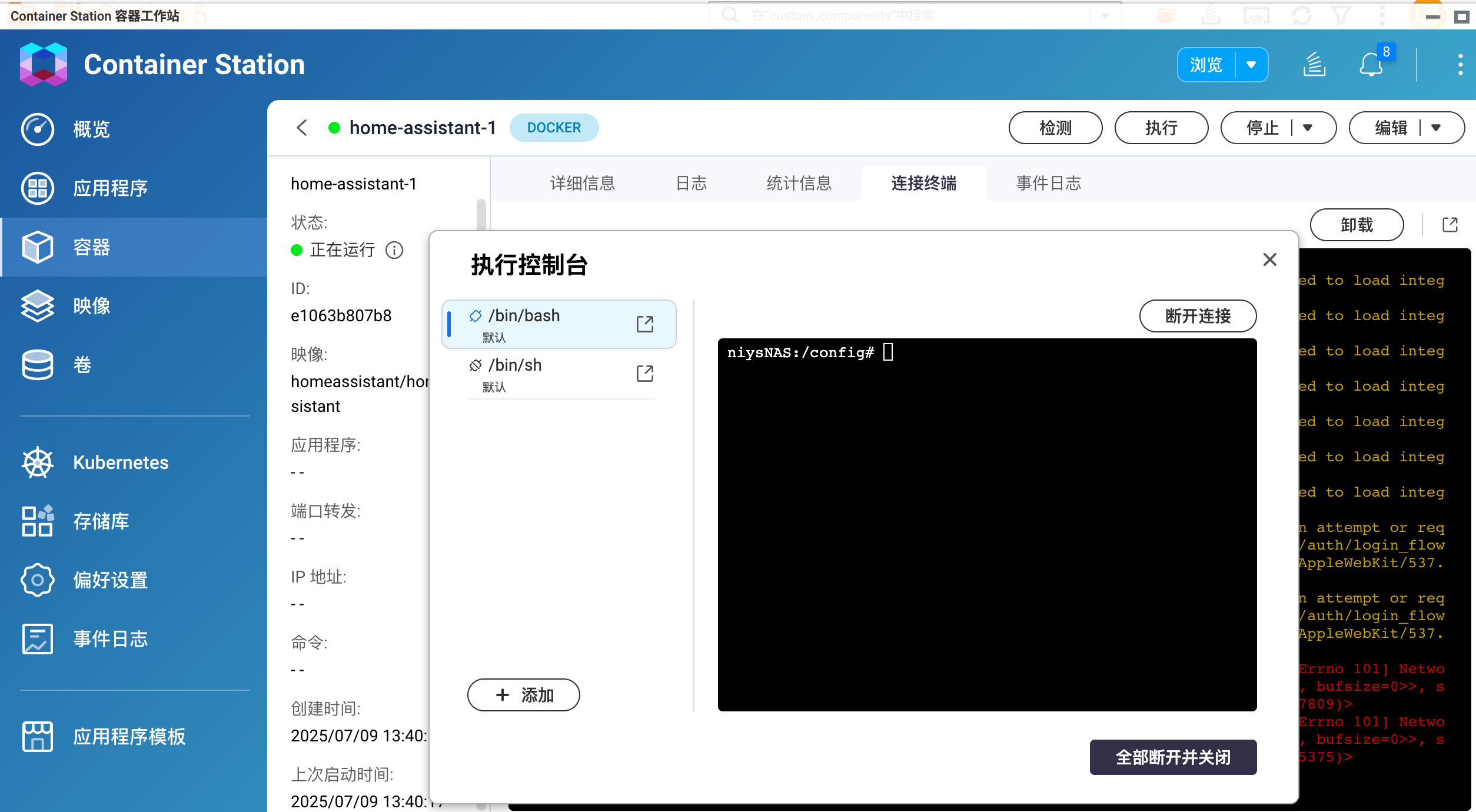Screen dimensions: 1476x812
Task: Click the /bin/bash connected link icon
Action: (x=476, y=316)
